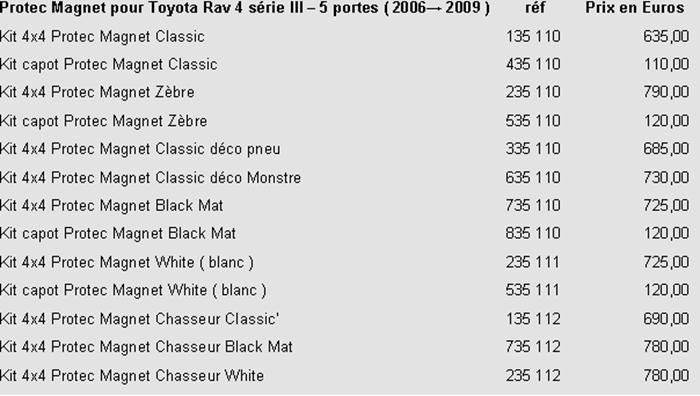Viewport: 700px width, 396px height.
Task: Click the Protec Magnet Toyota Rav 4 title
Action: coord(245,8)
